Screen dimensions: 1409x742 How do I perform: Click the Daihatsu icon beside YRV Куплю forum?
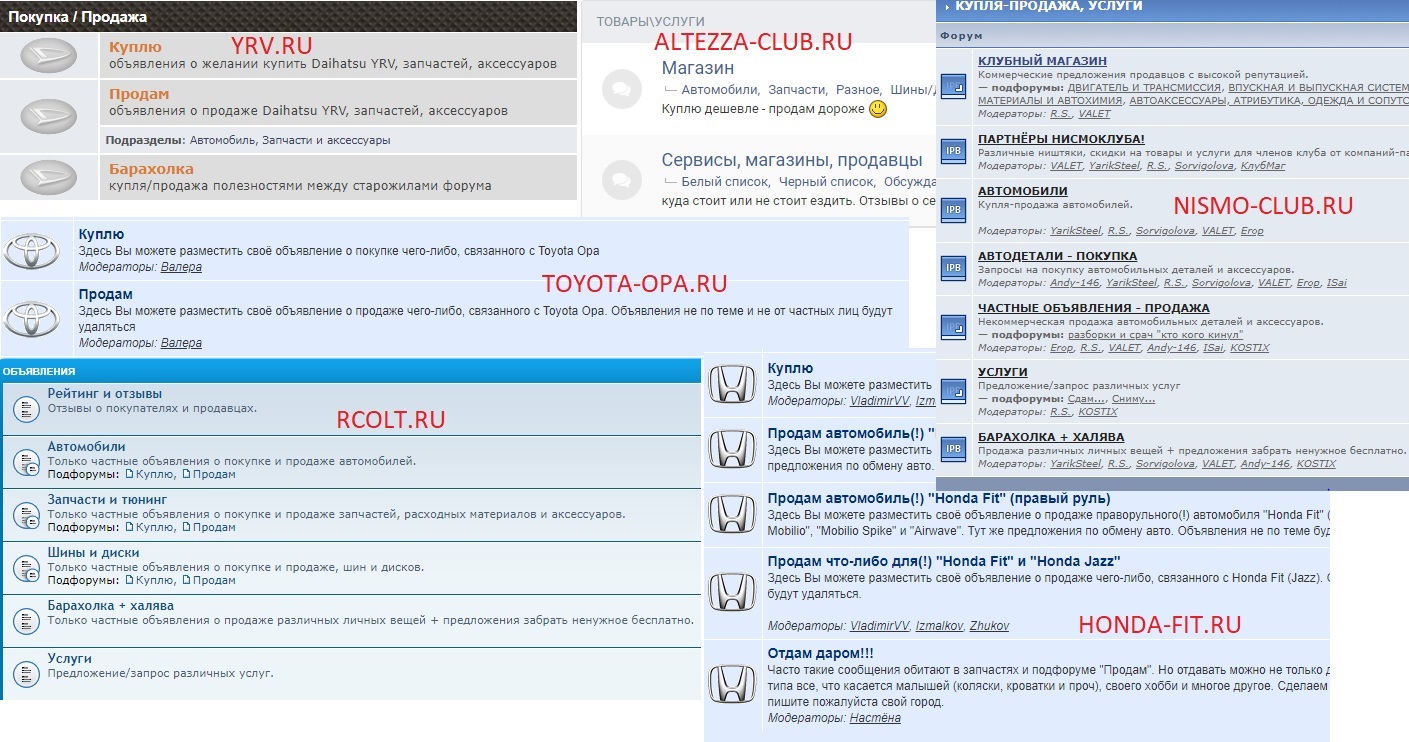point(48,56)
